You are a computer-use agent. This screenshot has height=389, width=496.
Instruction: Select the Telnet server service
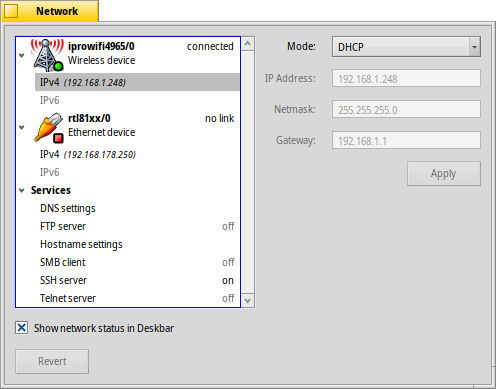137,298
